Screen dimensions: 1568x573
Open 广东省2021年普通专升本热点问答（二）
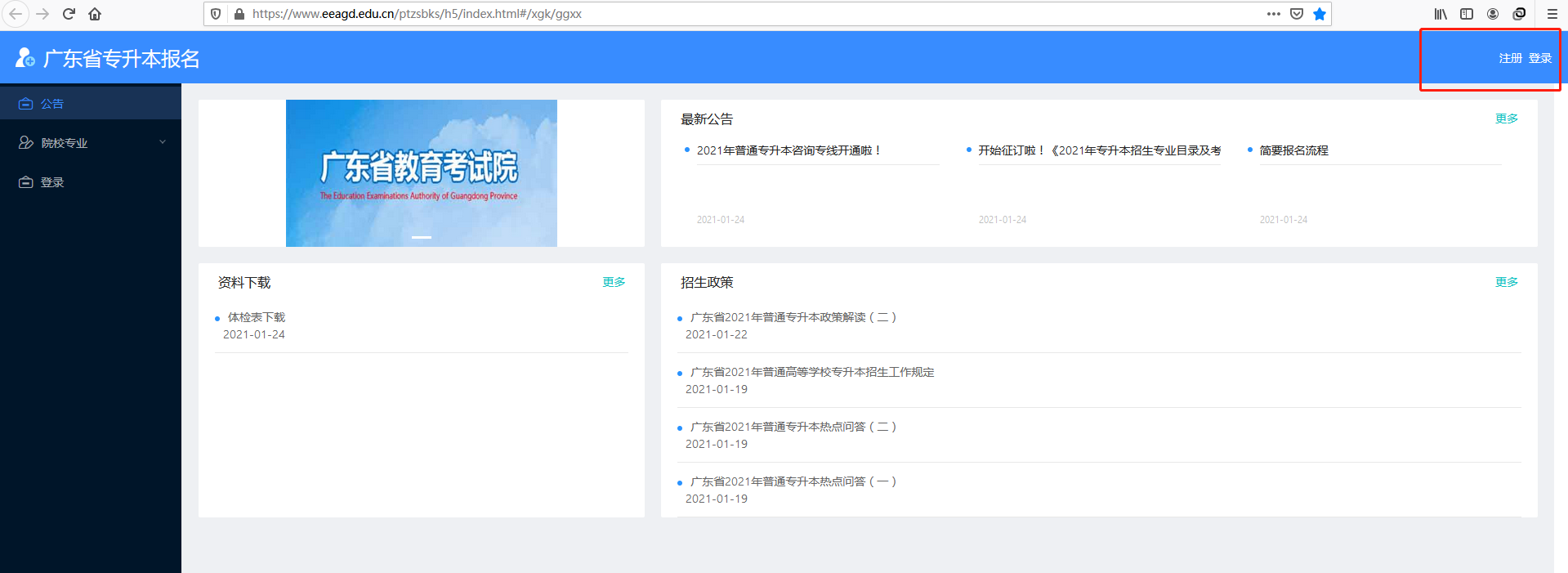click(793, 427)
